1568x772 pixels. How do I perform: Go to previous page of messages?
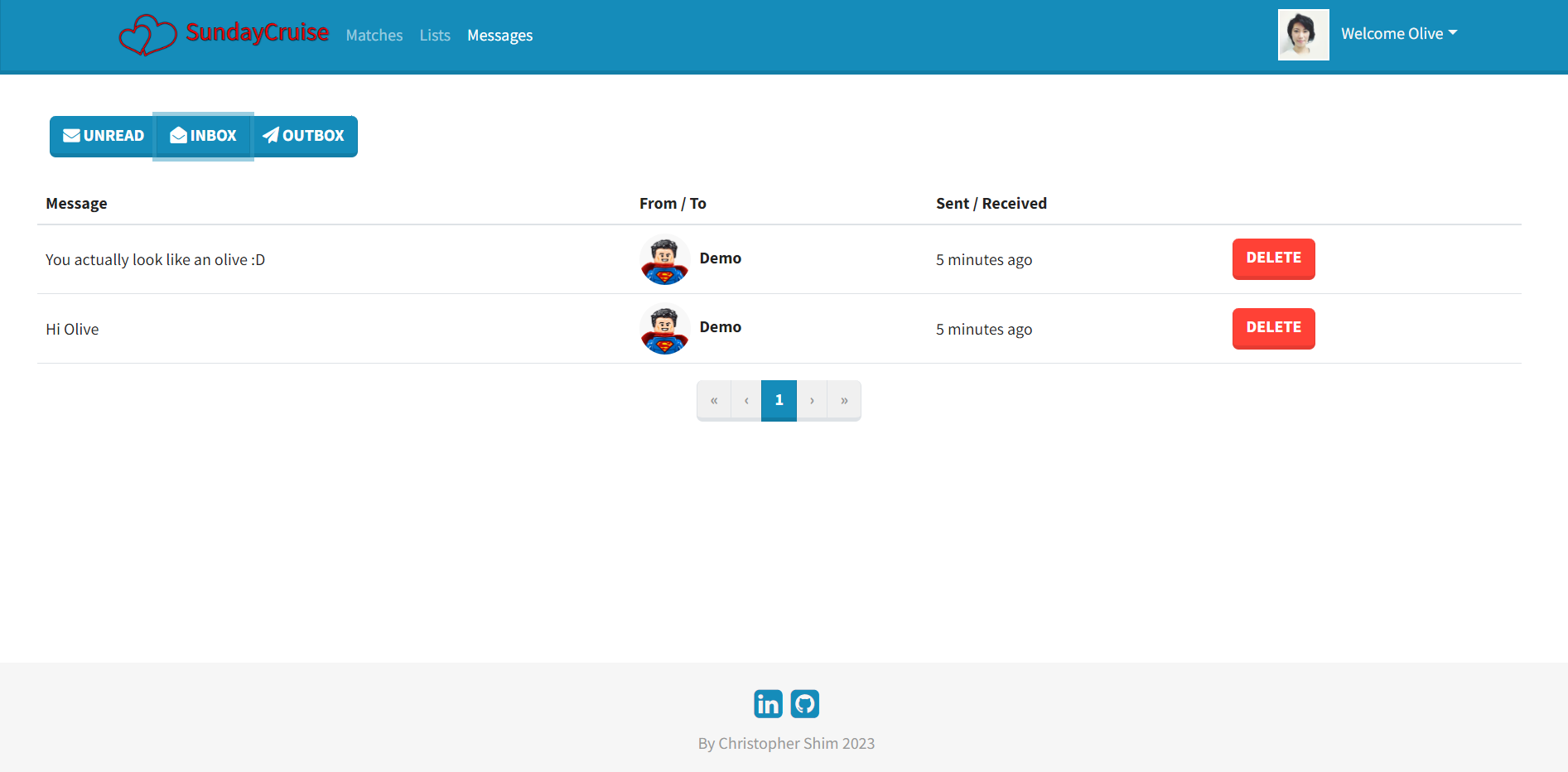click(746, 401)
